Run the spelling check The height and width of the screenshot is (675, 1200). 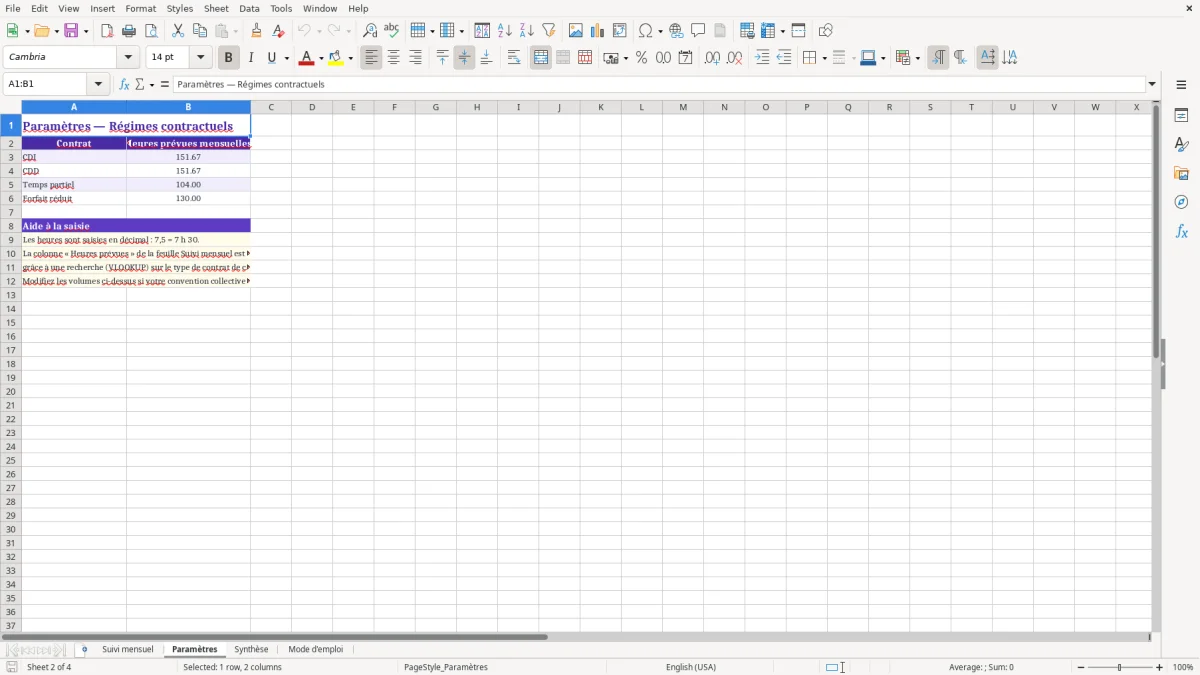[x=392, y=31]
